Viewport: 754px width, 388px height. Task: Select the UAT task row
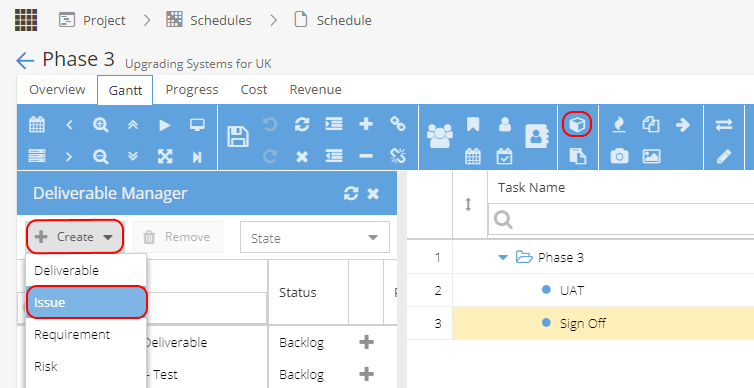click(580, 290)
